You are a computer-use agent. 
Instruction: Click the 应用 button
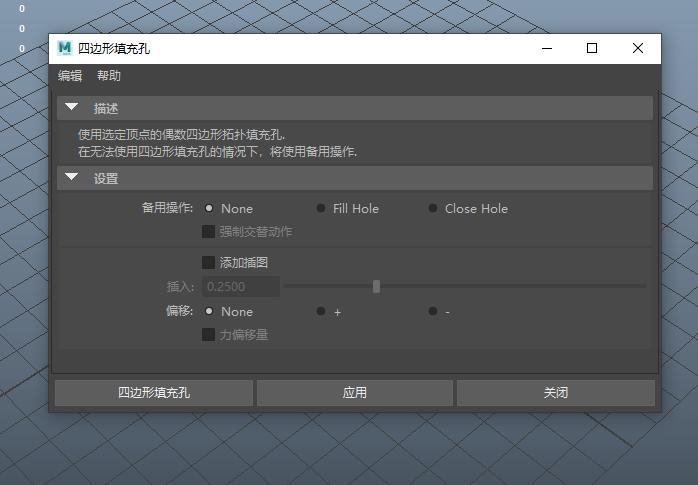click(x=355, y=393)
